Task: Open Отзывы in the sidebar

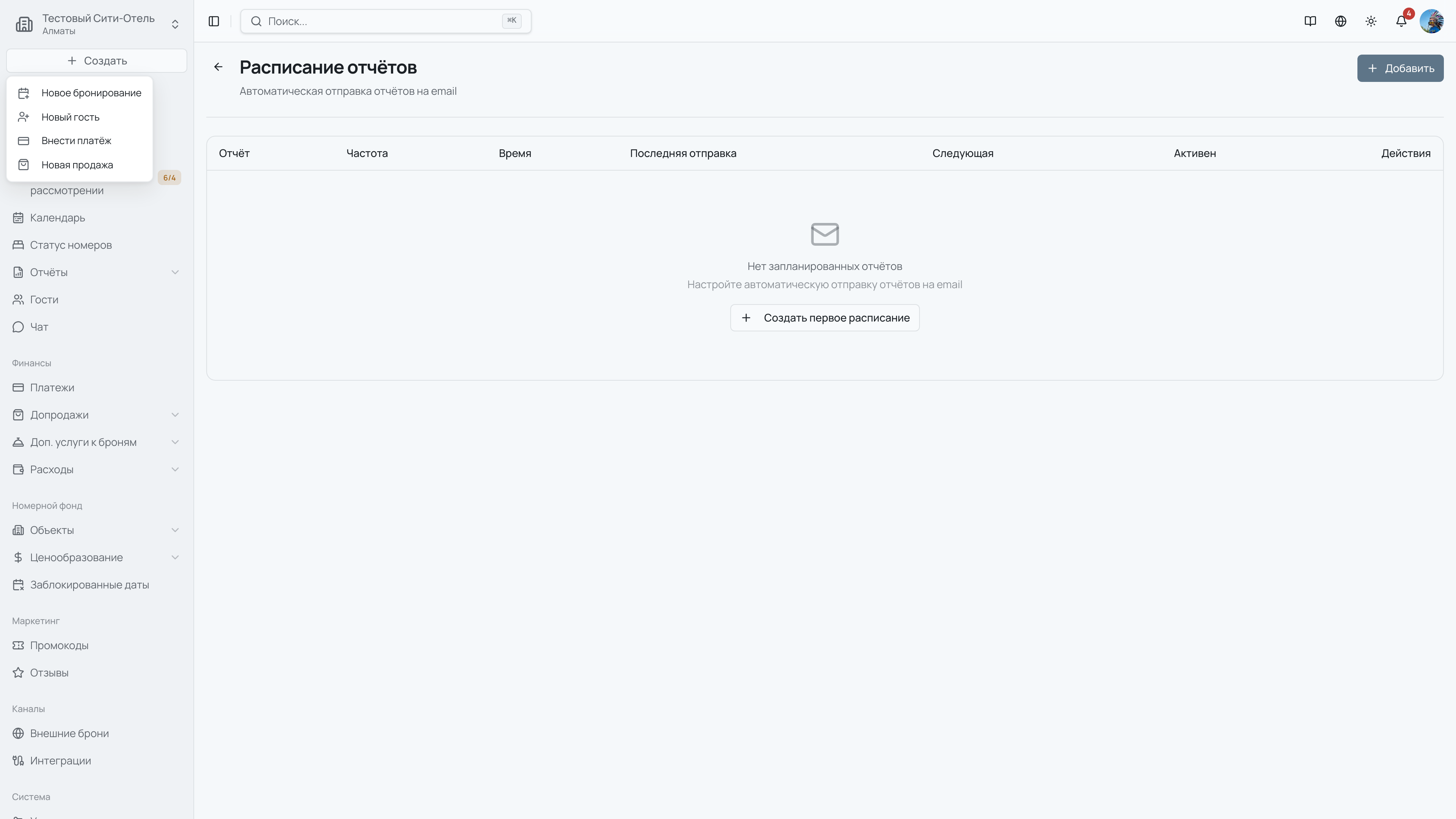Action: pos(97,673)
